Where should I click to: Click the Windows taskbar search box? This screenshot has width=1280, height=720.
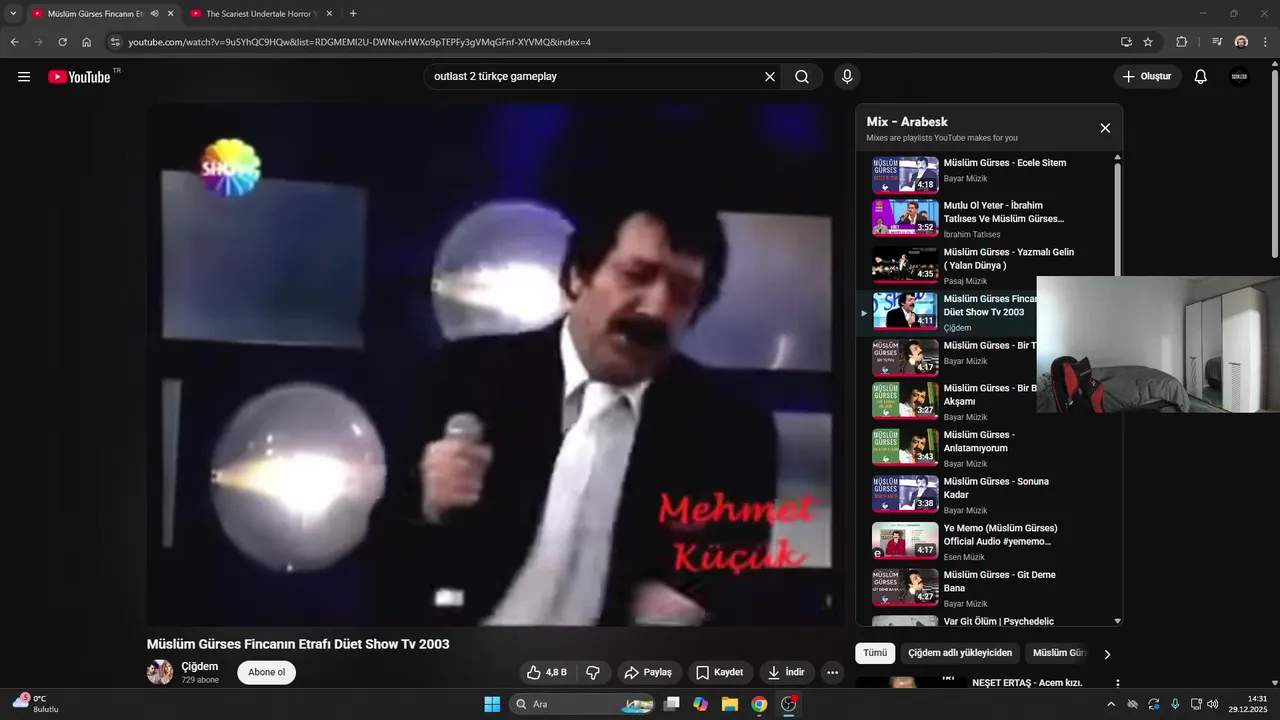(x=583, y=704)
